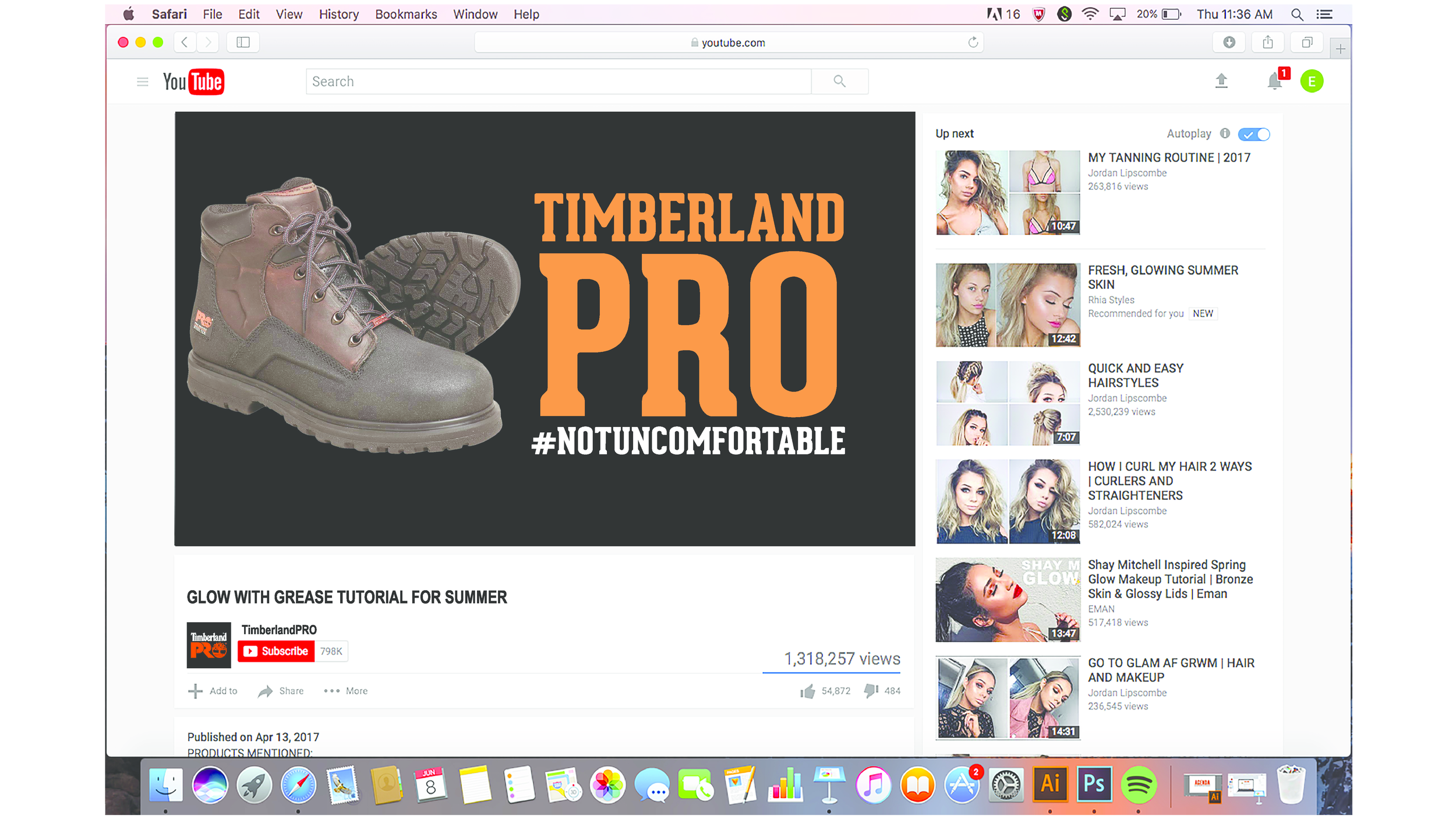Open the History menu

tap(338, 14)
